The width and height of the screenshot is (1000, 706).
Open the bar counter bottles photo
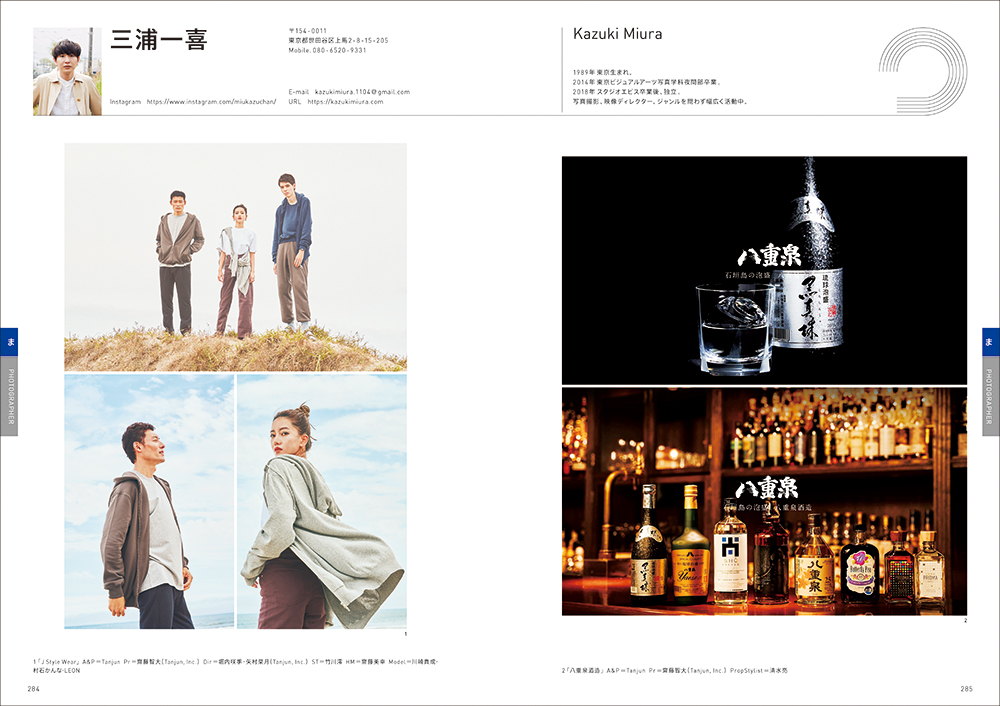click(764, 501)
